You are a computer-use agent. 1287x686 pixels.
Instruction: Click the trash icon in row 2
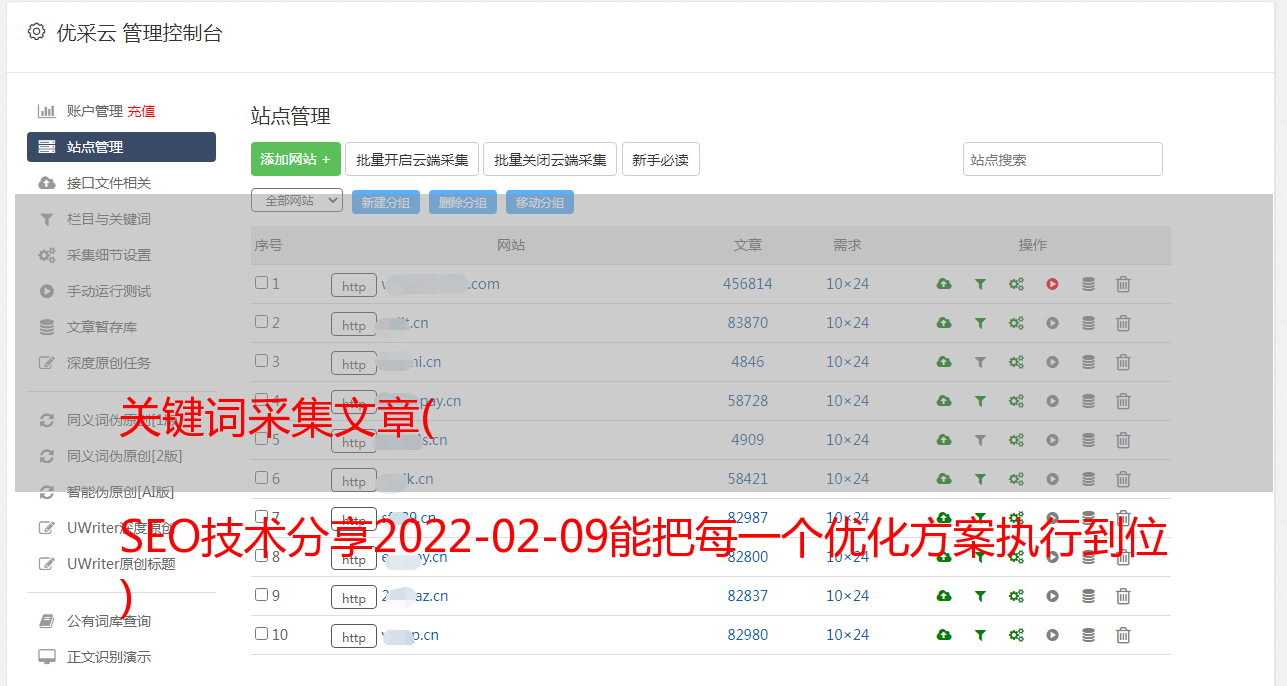(1123, 323)
